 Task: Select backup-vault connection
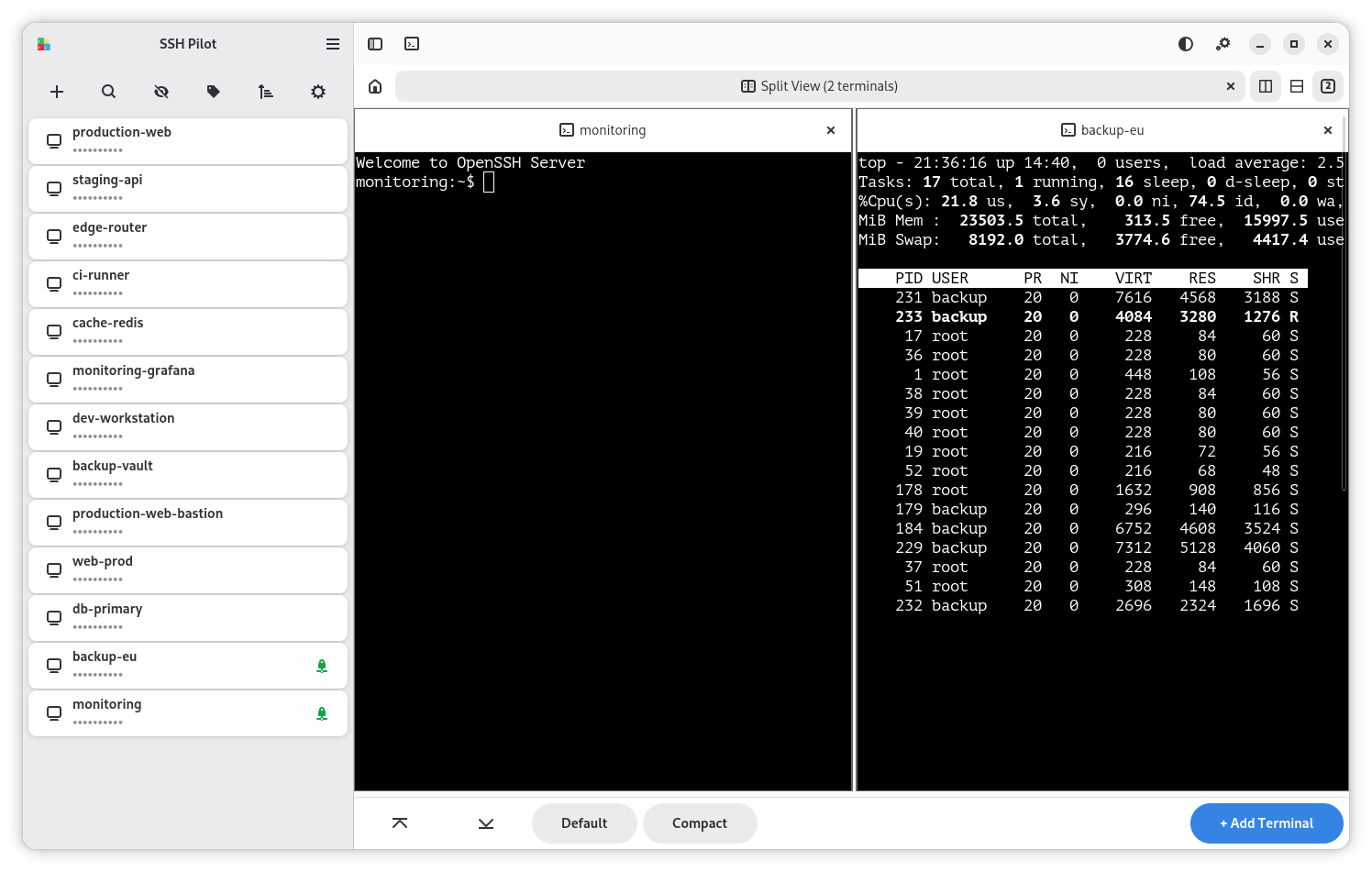click(188, 475)
